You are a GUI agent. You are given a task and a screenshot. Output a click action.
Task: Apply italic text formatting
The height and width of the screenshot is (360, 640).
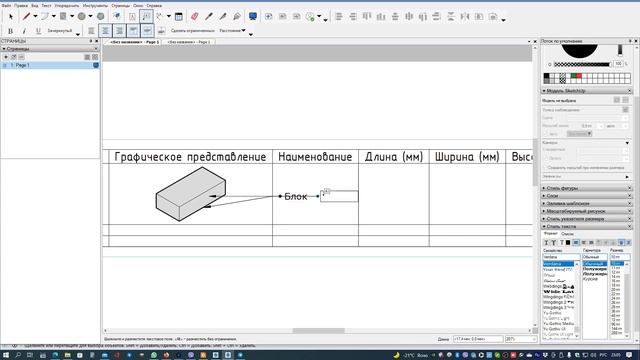click(24, 31)
